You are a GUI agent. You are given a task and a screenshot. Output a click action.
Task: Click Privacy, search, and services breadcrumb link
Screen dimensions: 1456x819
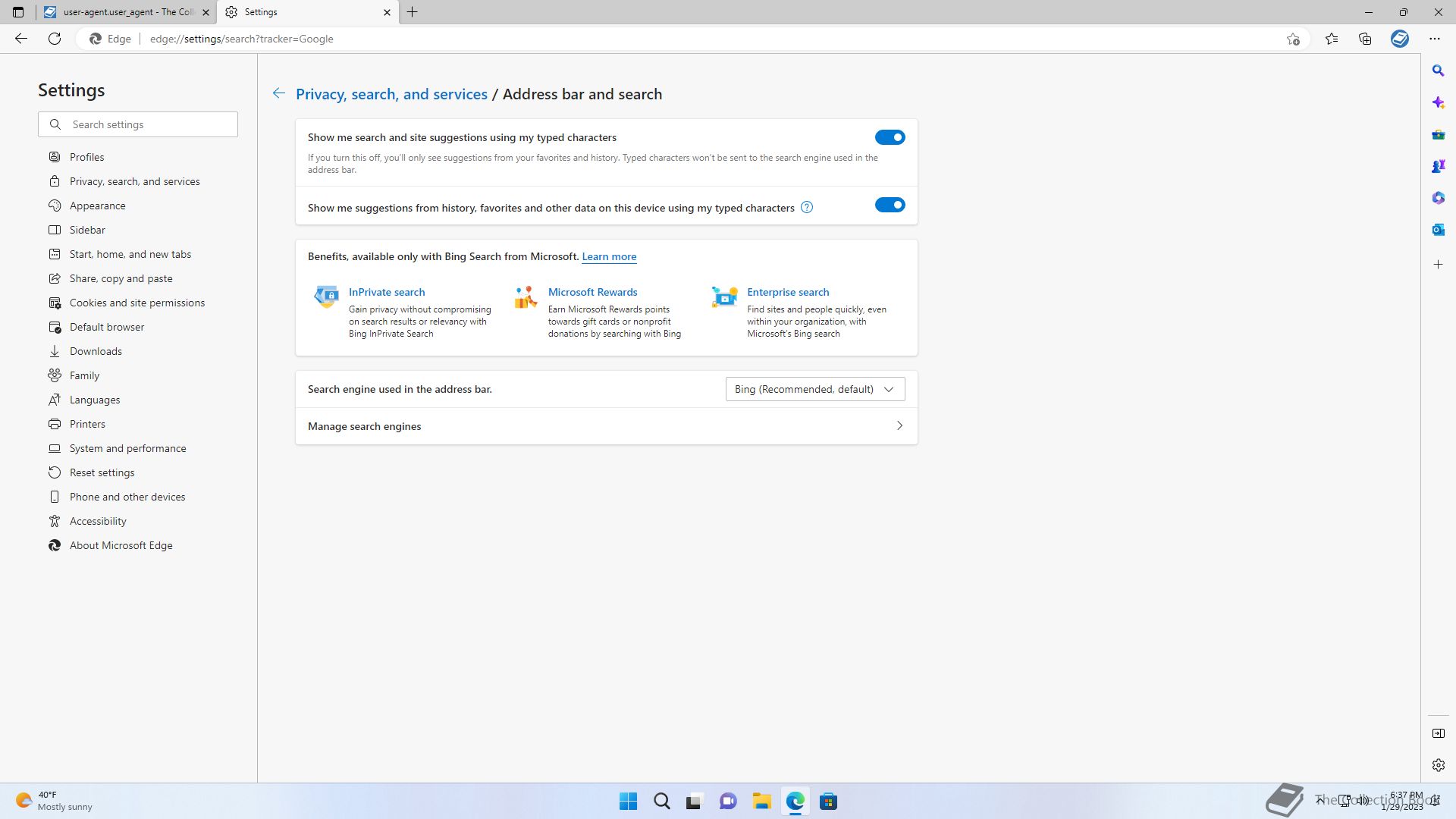click(x=391, y=94)
